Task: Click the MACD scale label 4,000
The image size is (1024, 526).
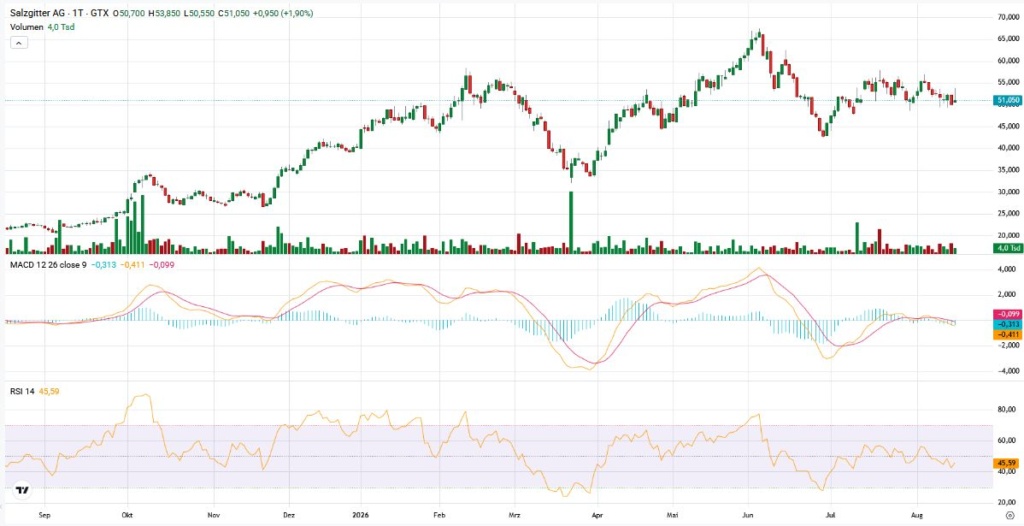Action: coord(1008,269)
